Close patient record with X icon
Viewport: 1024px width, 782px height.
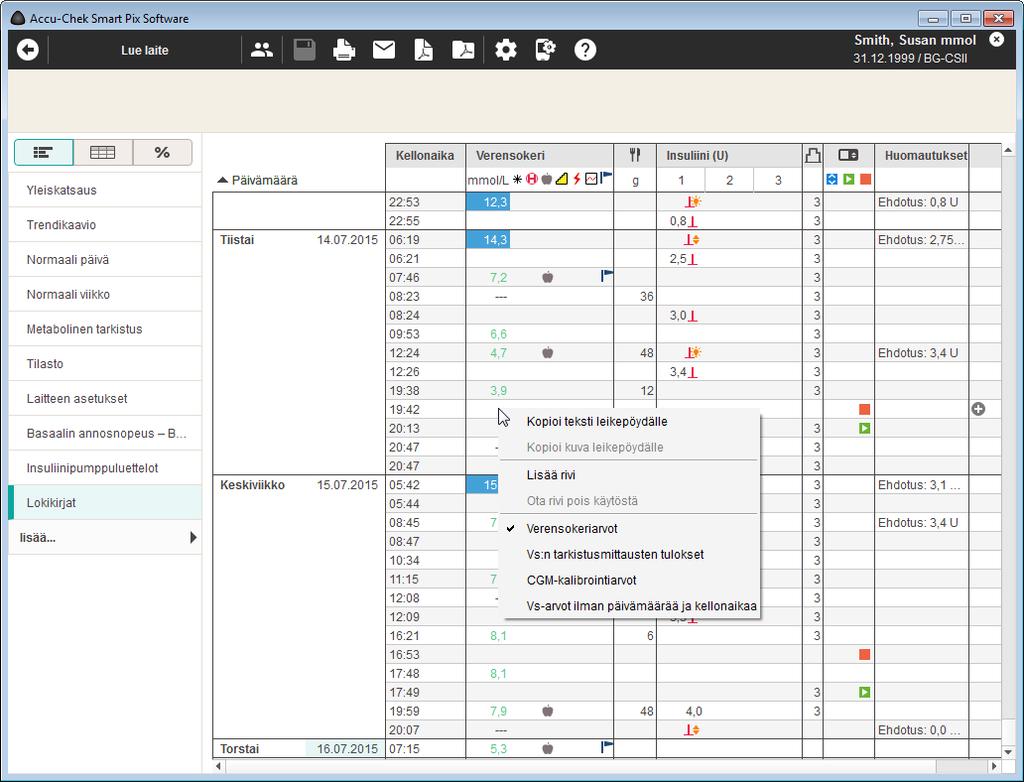click(997, 39)
